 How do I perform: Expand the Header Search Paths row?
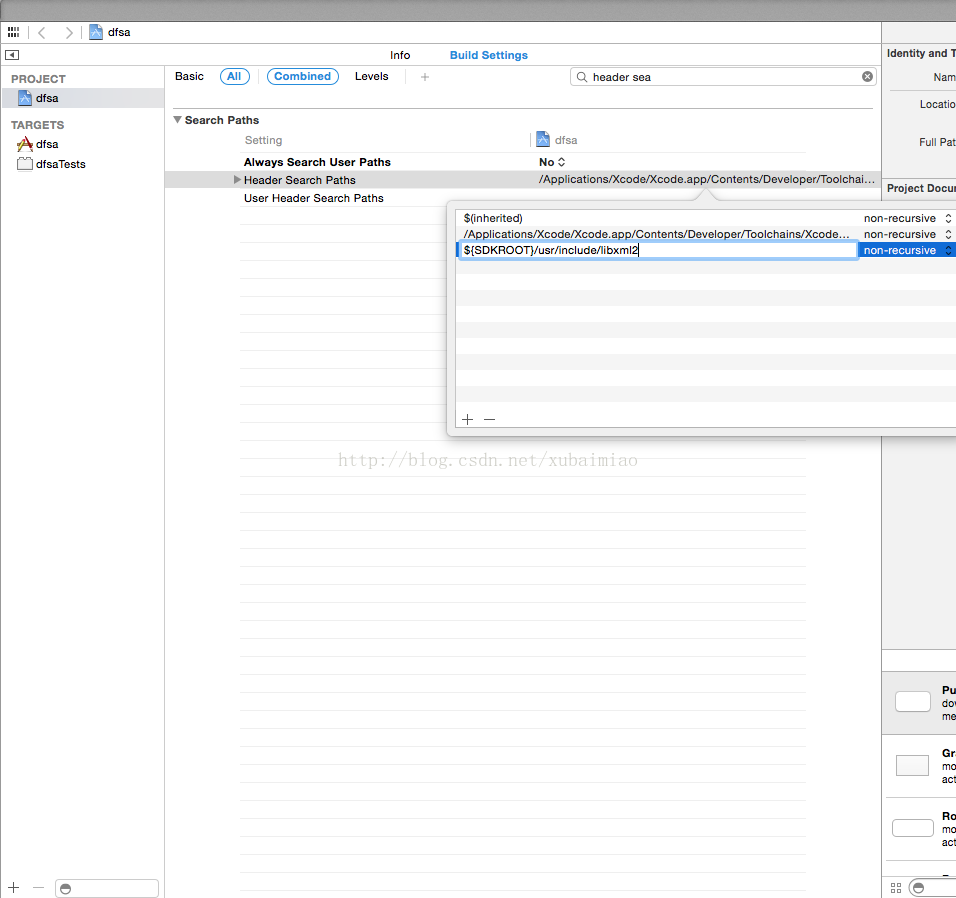[237, 180]
